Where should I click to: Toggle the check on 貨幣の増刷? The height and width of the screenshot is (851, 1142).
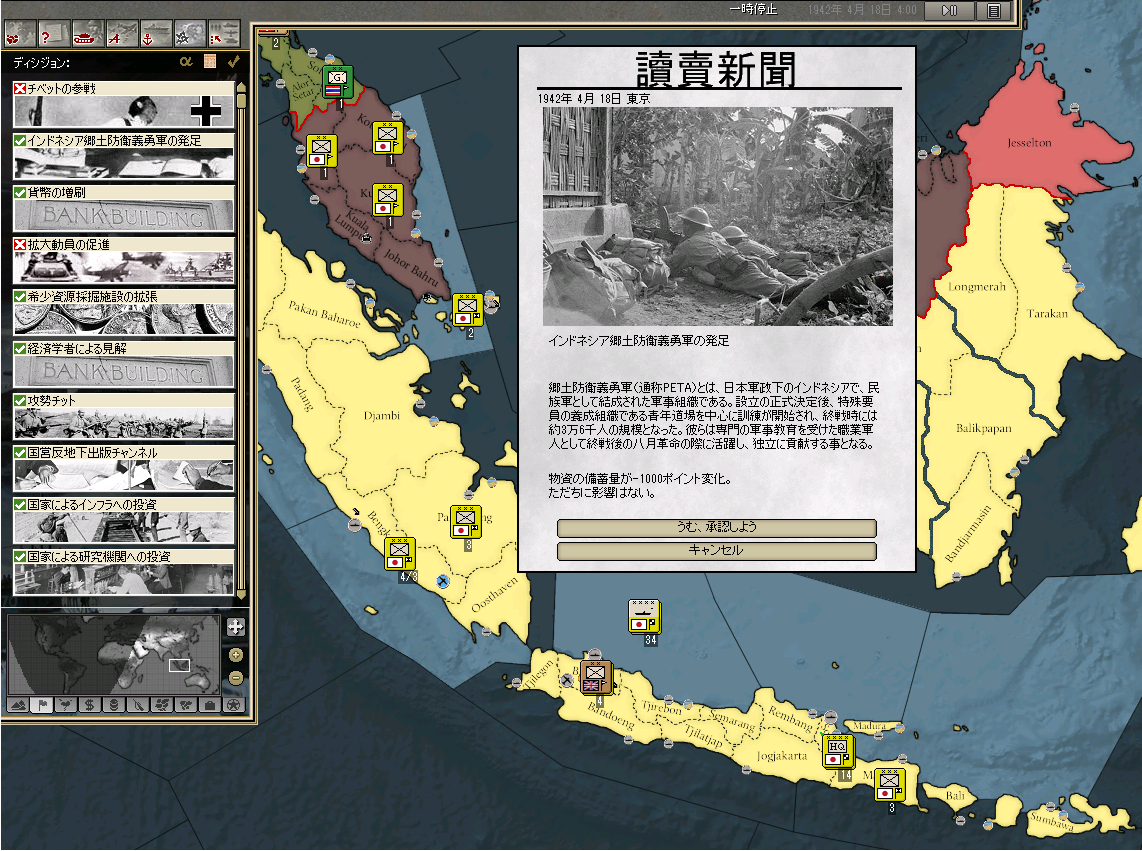(x=20, y=192)
